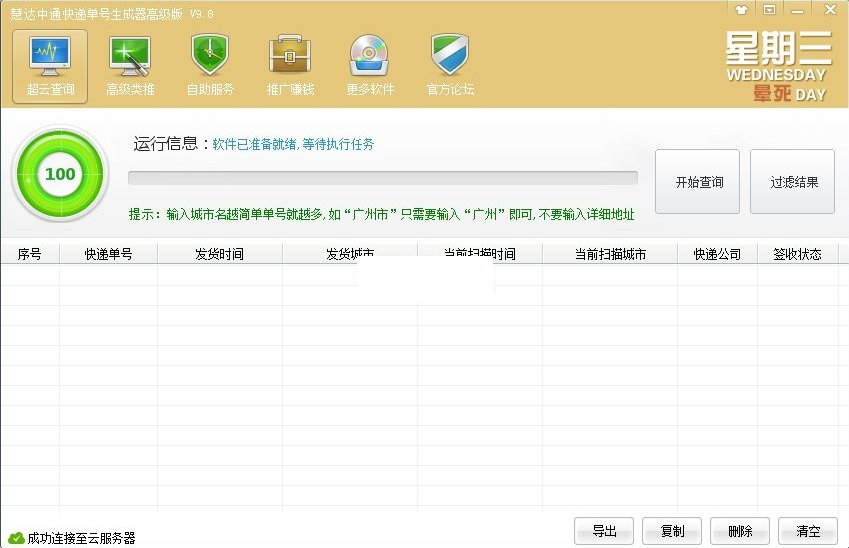Click the 删除 delete button
Viewport: 849px width, 548px height.
point(740,531)
